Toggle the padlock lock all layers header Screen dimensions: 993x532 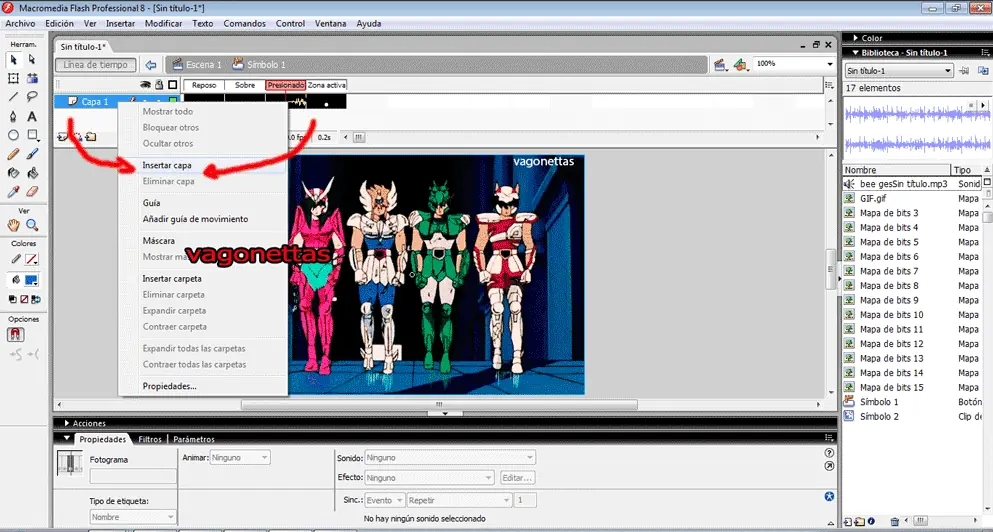(x=159, y=85)
